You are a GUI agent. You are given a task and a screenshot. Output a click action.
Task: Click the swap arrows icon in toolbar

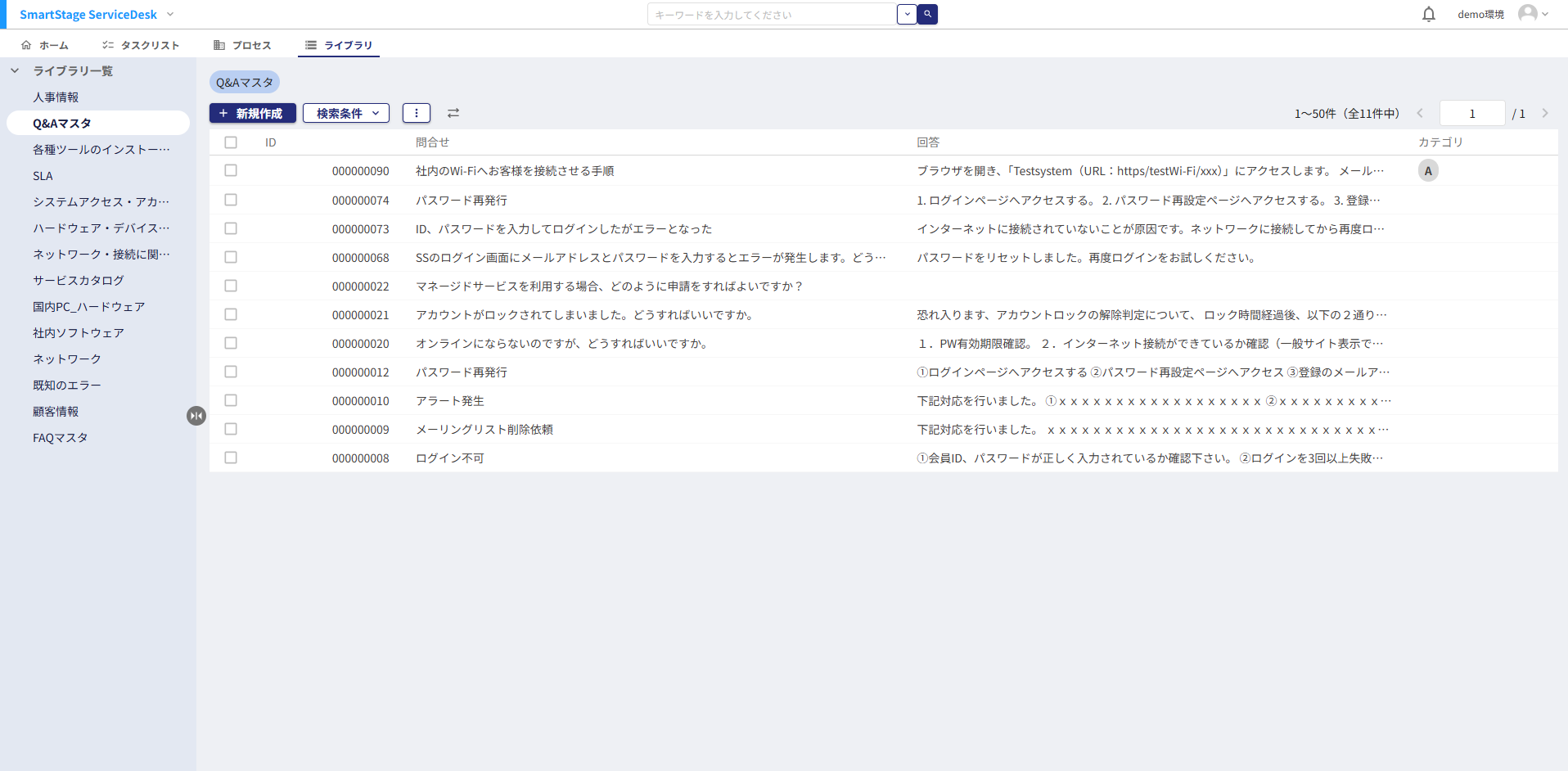tap(453, 113)
